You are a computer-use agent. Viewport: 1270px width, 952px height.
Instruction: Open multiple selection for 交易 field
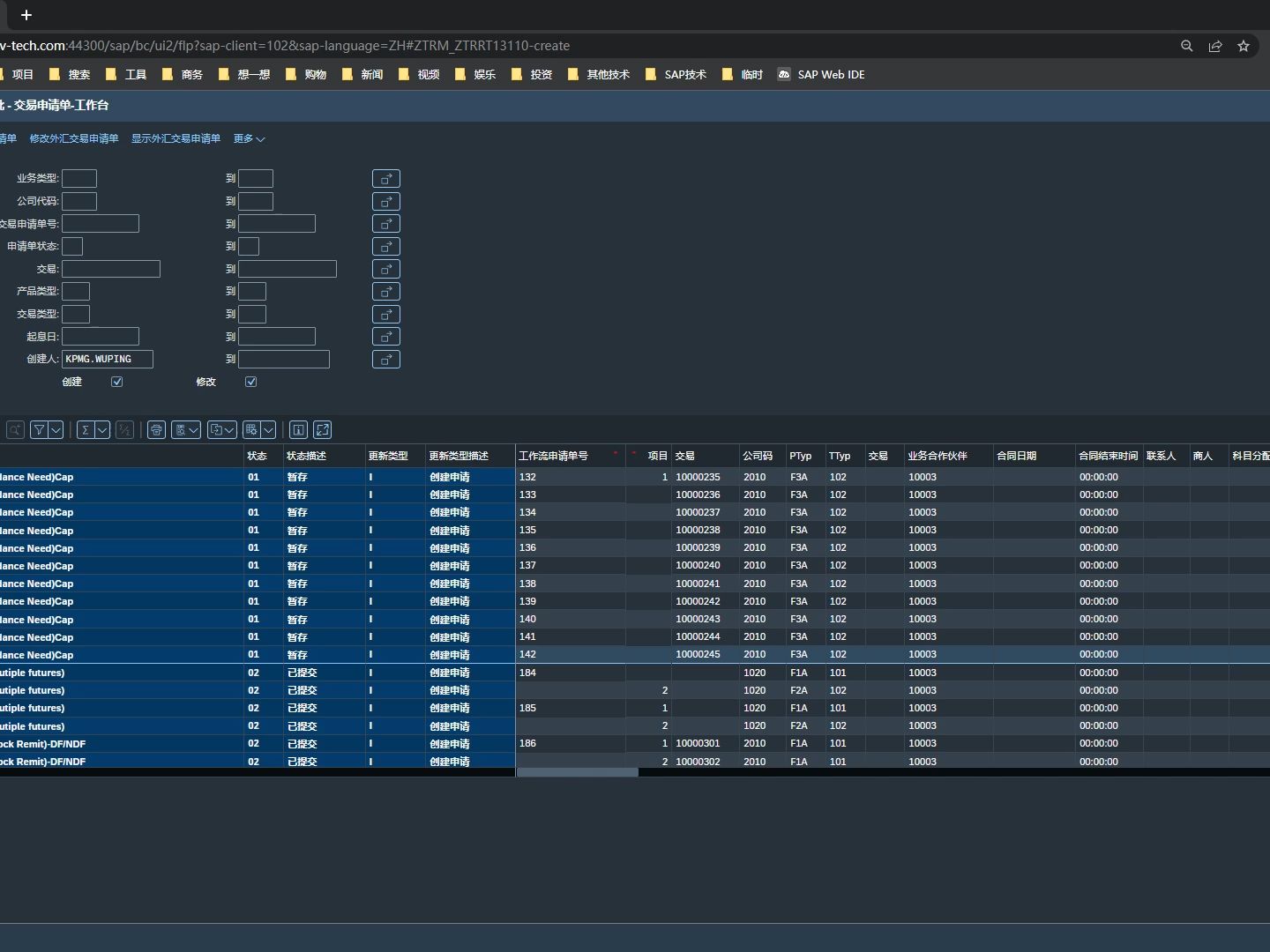pos(386,269)
